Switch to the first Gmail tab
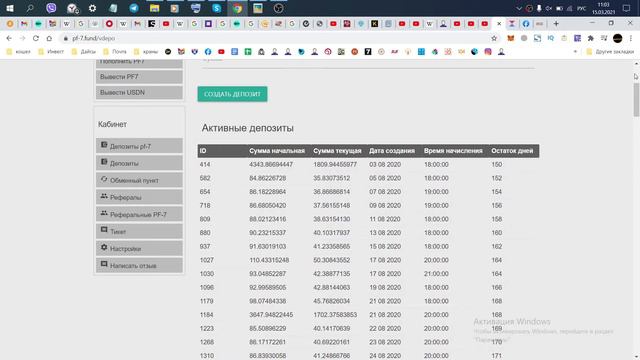The image size is (640, 360). coord(24,24)
